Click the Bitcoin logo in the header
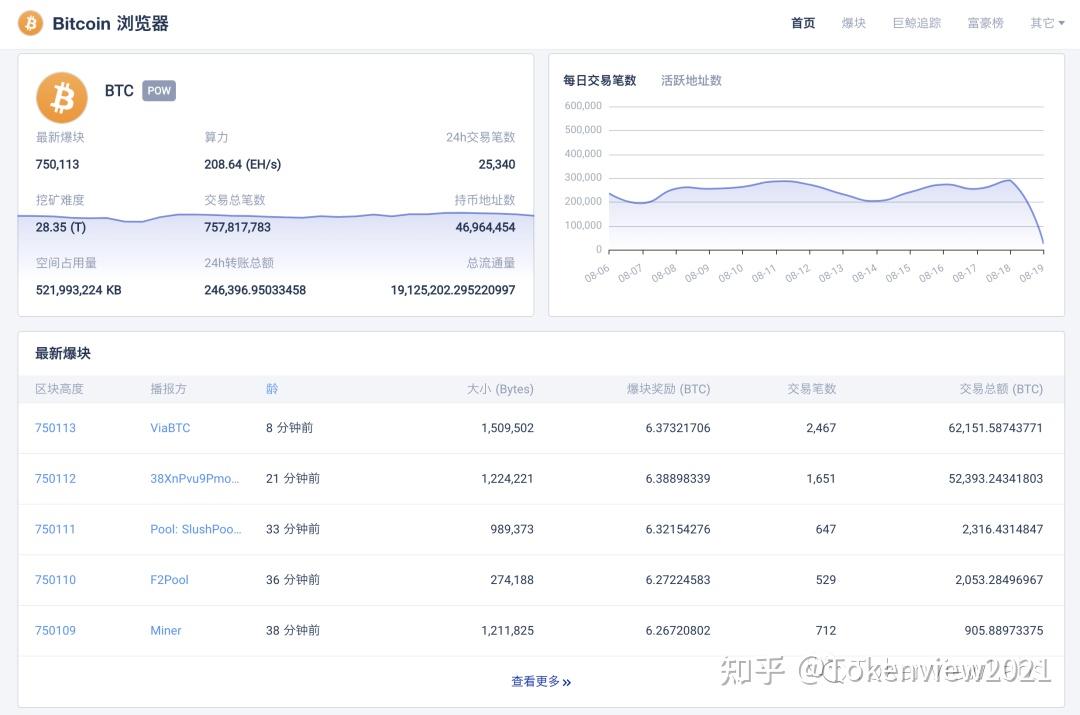Viewport: 1080px width, 715px height. click(29, 22)
